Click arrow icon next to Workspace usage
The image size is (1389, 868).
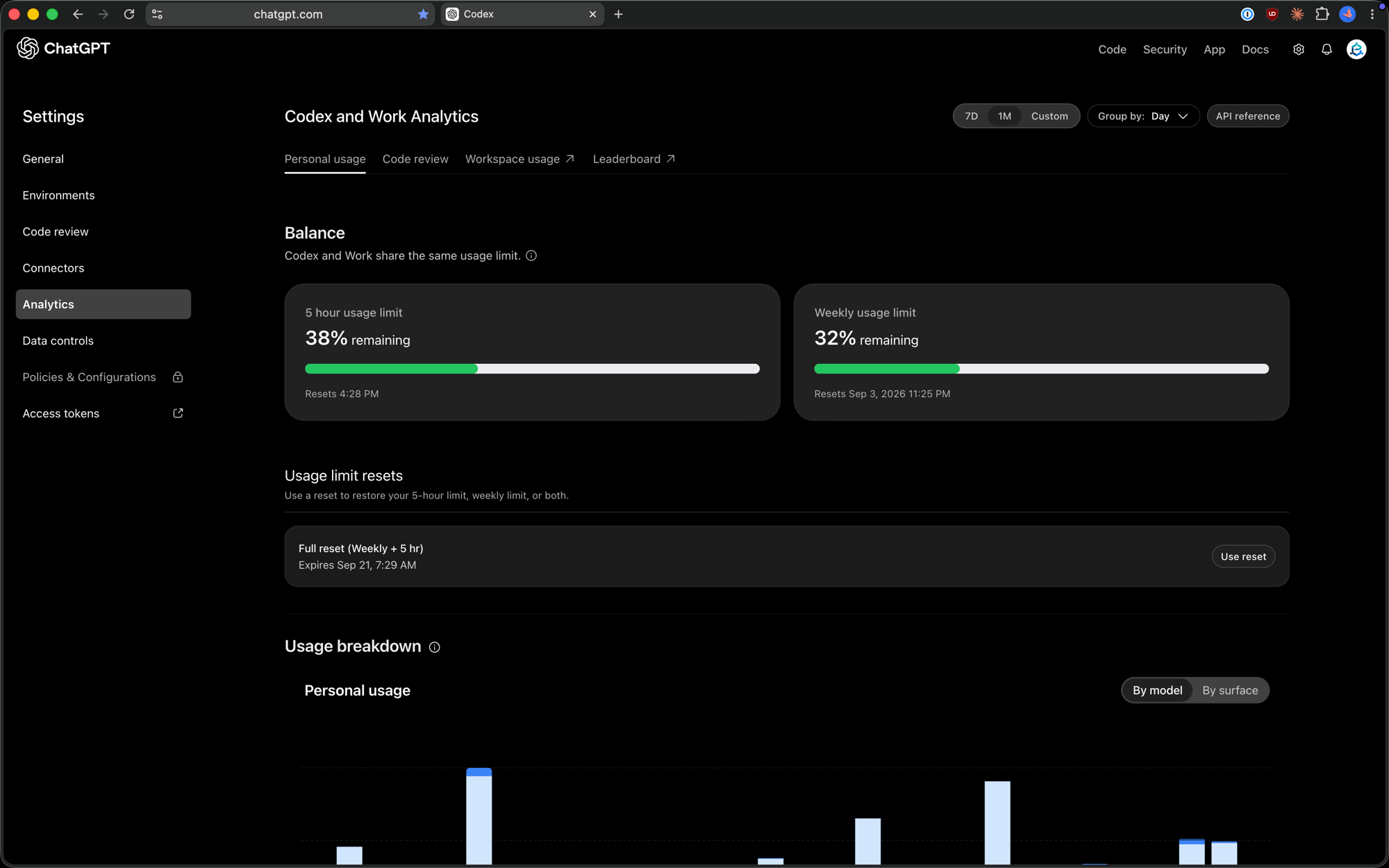570,159
